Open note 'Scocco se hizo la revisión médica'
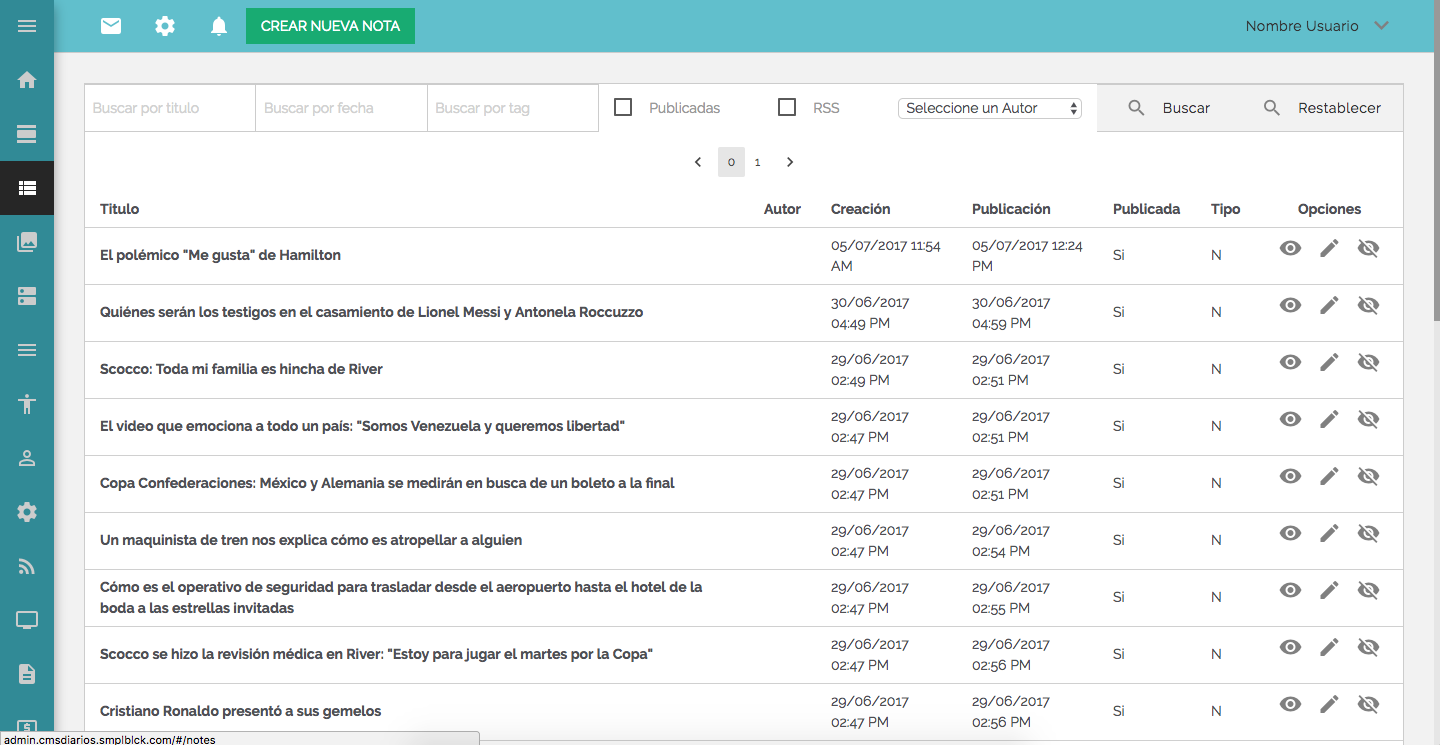Viewport: 1440px width, 745px height. [x=376, y=654]
